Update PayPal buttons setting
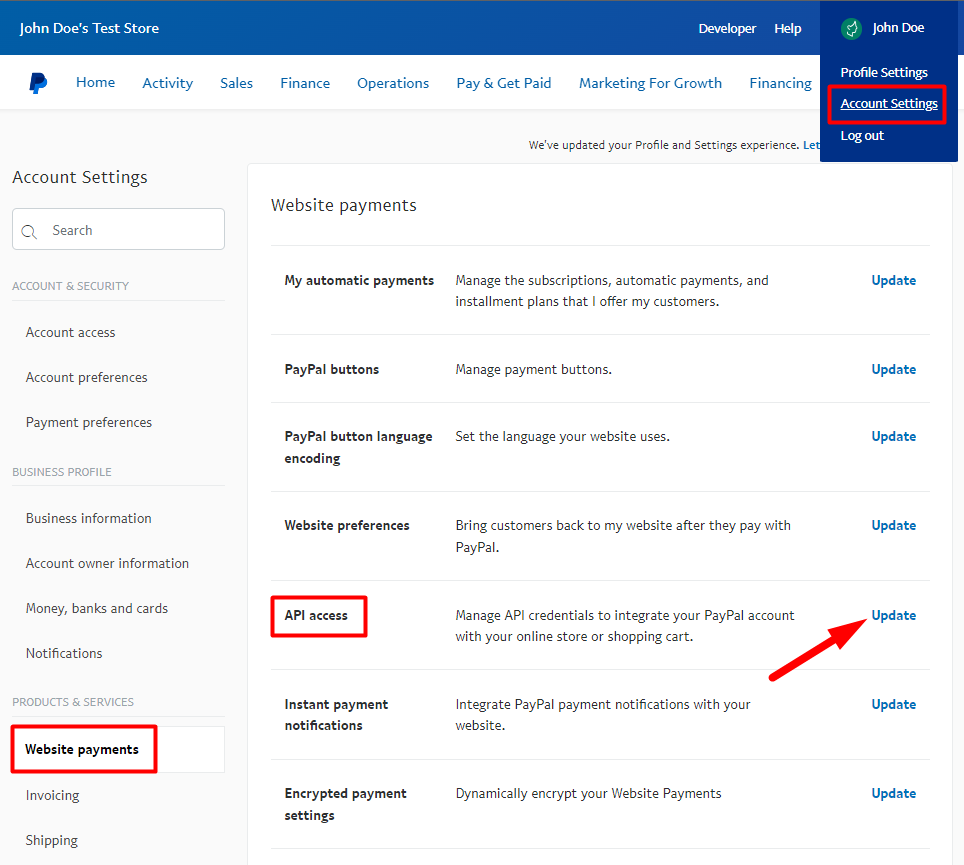This screenshot has width=964, height=865. coord(893,369)
